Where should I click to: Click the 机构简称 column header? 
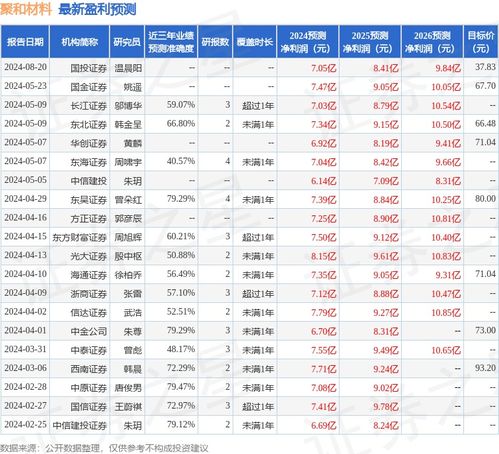(x=79, y=42)
